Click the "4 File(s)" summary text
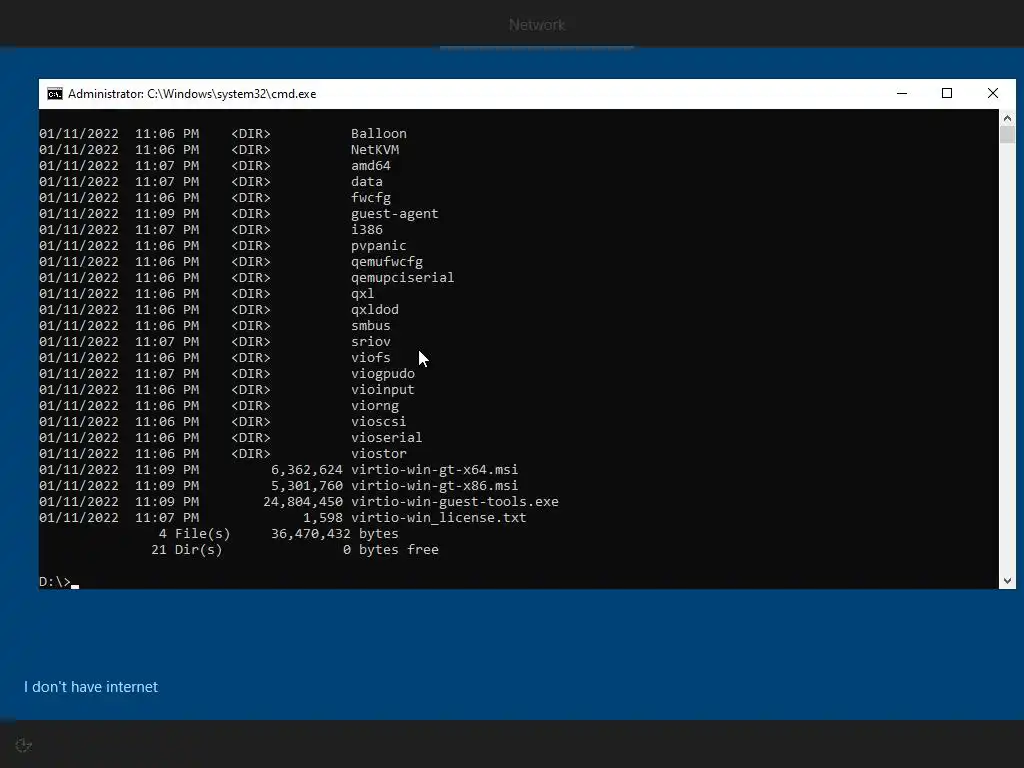This screenshot has height=768, width=1024. click(x=195, y=534)
